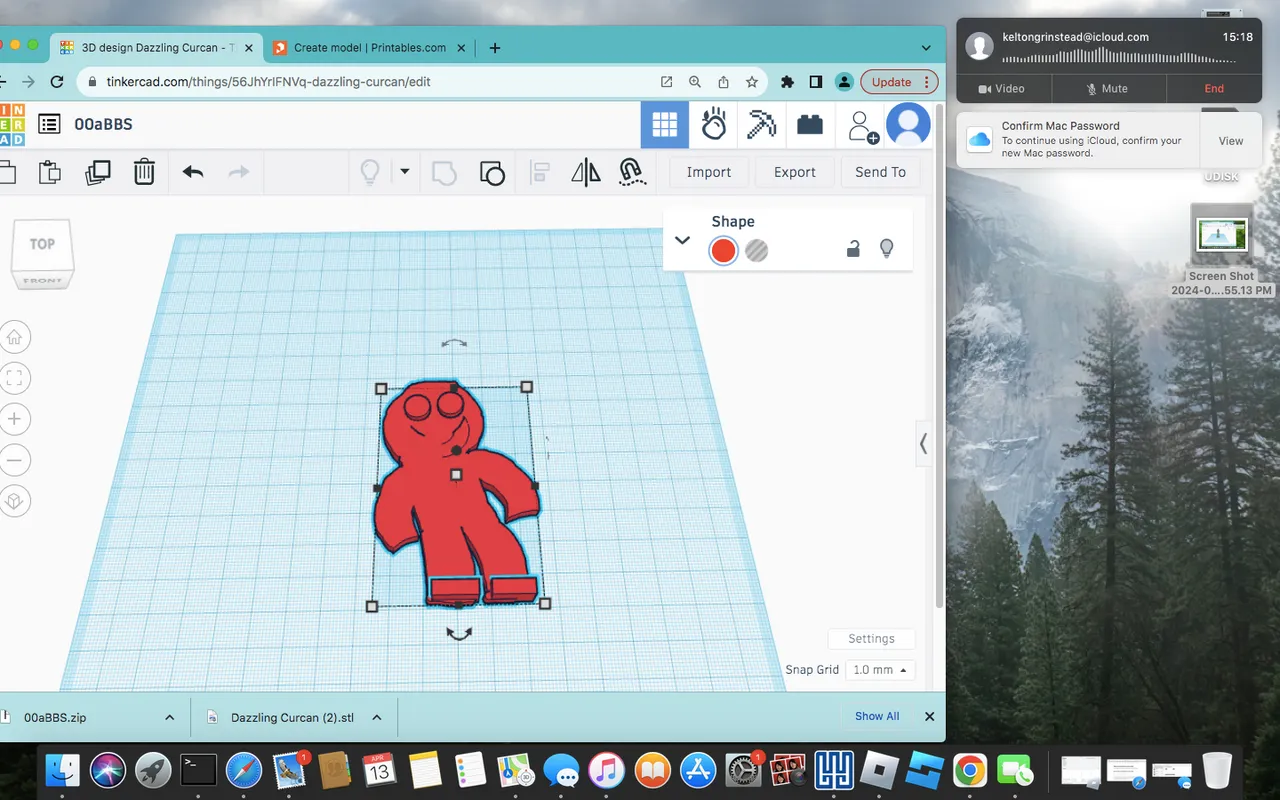This screenshot has width=1280, height=800.
Task: Click the Paste clipboard icon
Action: (50, 172)
